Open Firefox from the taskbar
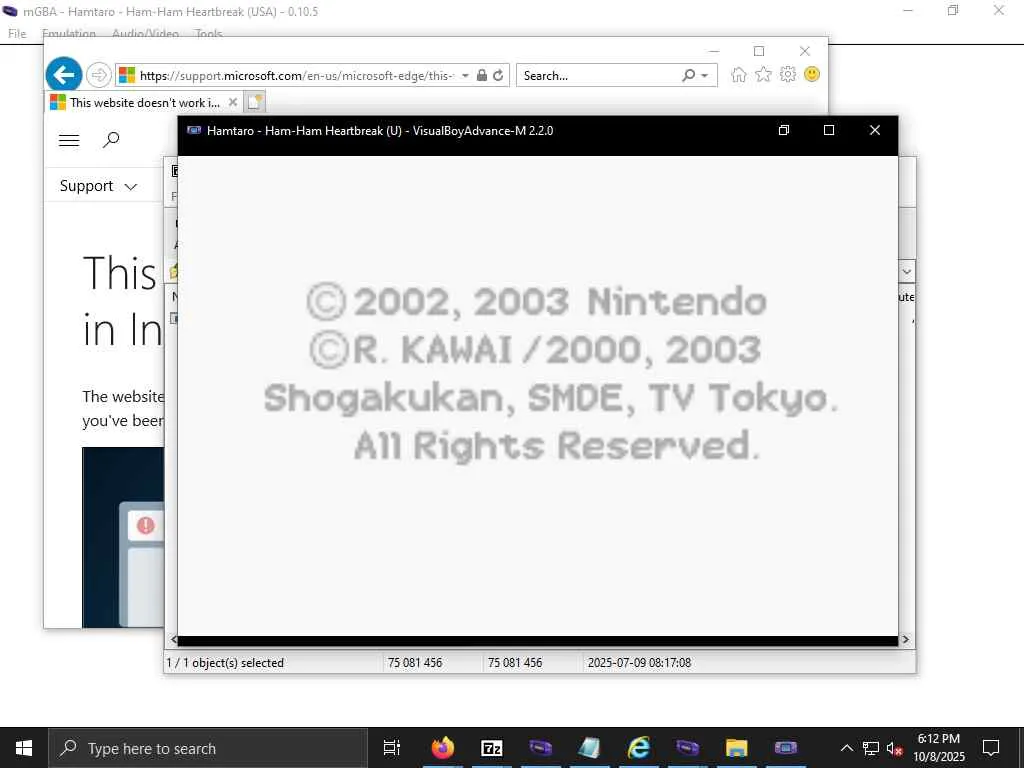The width and height of the screenshot is (1024, 768). tap(442, 748)
